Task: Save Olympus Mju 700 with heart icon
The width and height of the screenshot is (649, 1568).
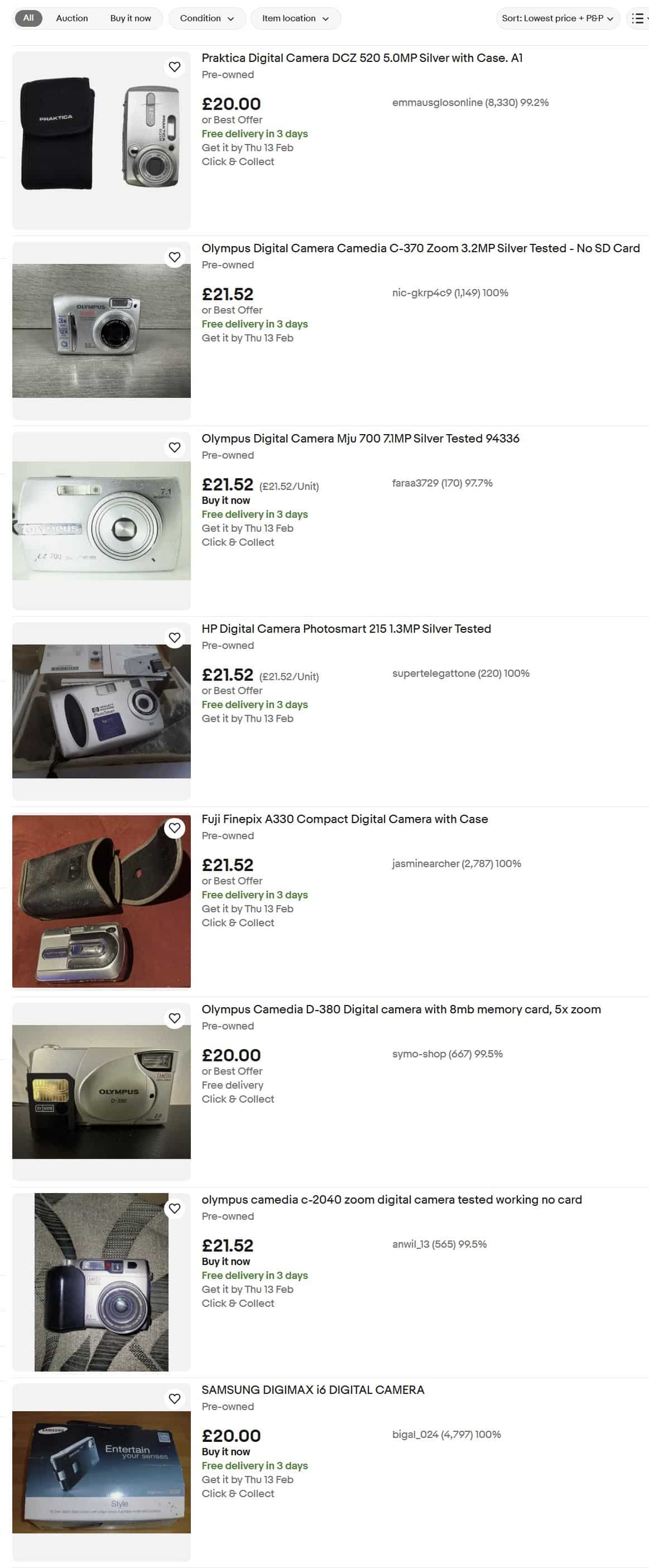Action: [175, 448]
